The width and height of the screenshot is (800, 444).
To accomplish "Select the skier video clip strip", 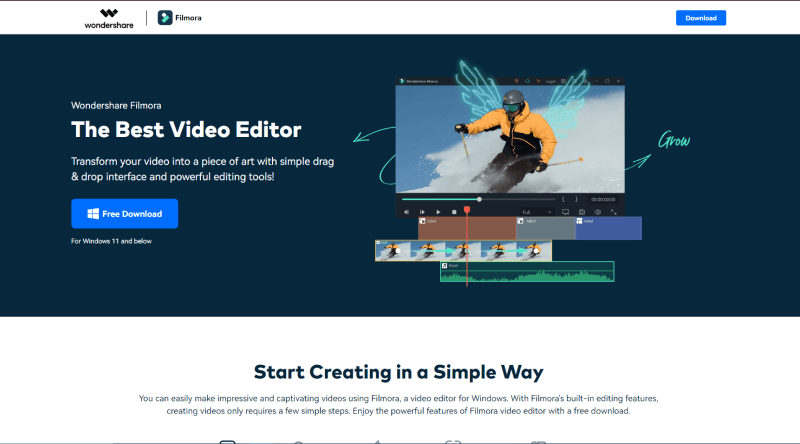I will pos(463,251).
